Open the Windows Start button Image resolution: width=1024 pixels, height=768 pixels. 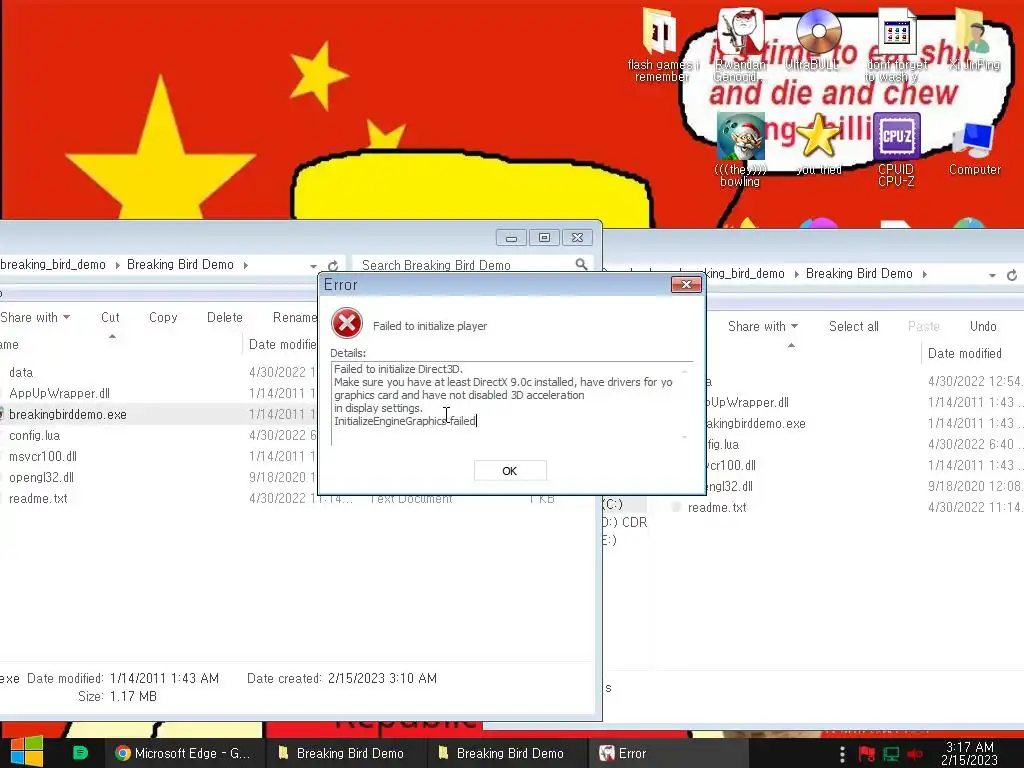click(x=27, y=752)
